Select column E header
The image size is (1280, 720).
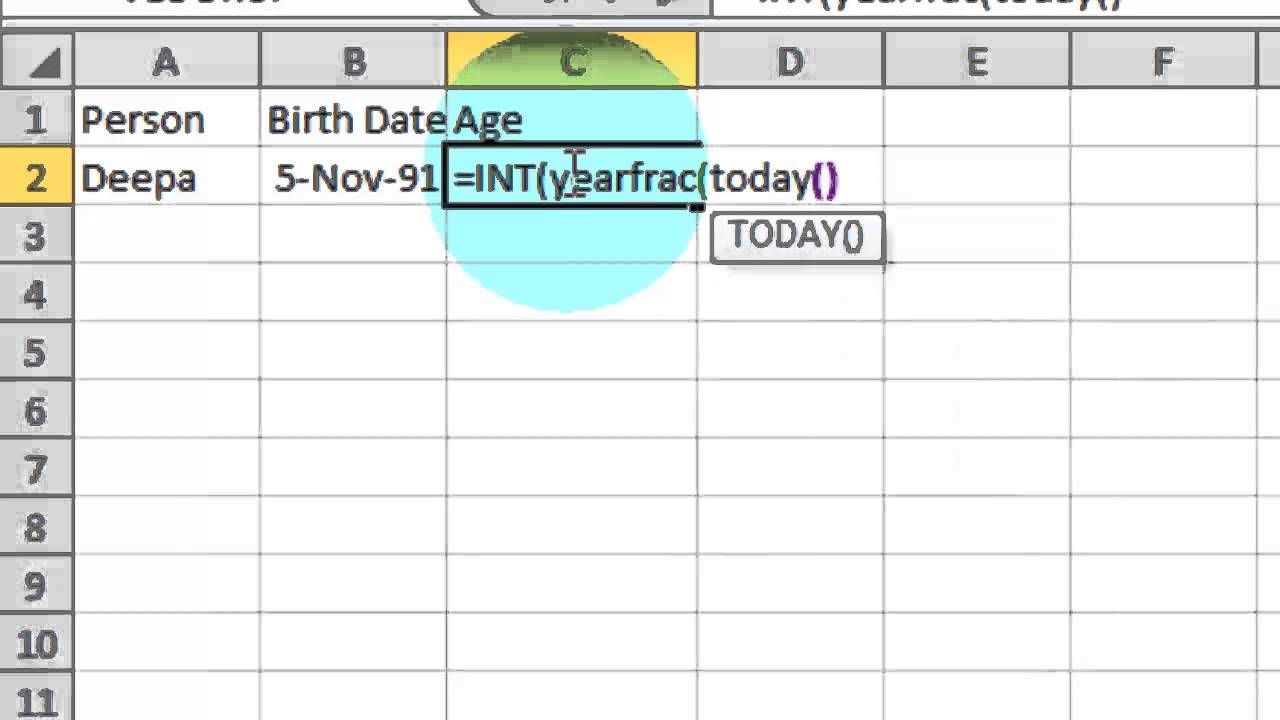point(976,62)
